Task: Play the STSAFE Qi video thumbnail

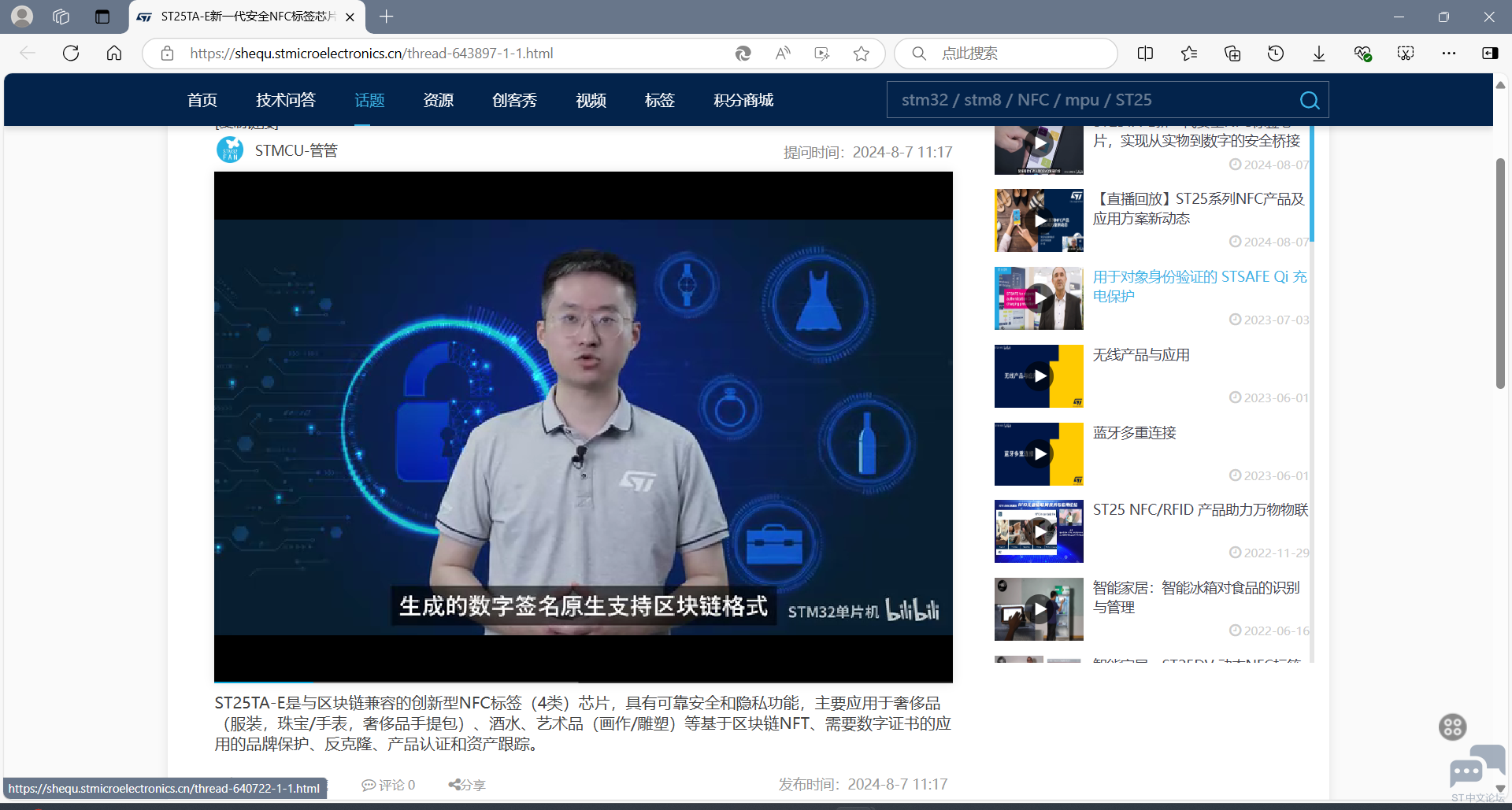Action: [1039, 298]
